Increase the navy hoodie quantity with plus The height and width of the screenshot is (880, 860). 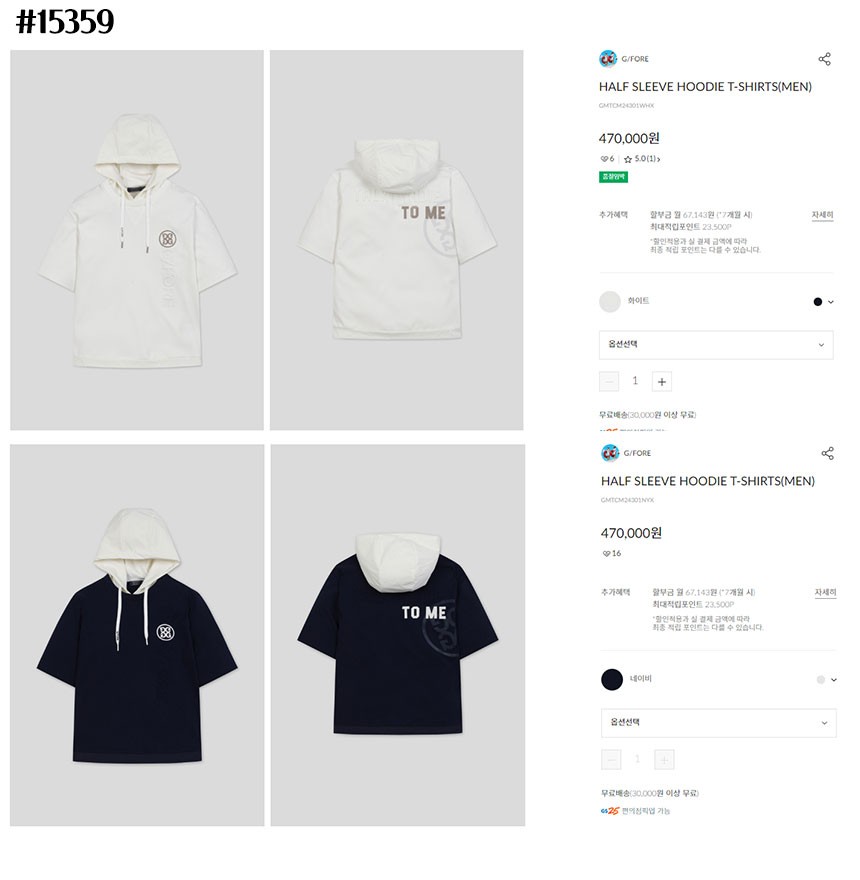tap(664, 760)
